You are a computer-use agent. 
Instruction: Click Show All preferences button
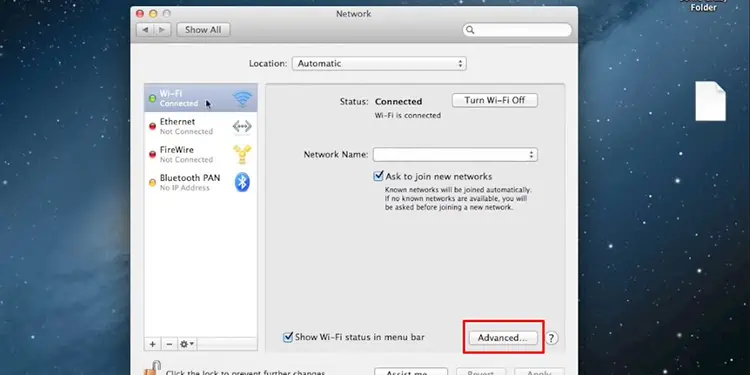[203, 30]
